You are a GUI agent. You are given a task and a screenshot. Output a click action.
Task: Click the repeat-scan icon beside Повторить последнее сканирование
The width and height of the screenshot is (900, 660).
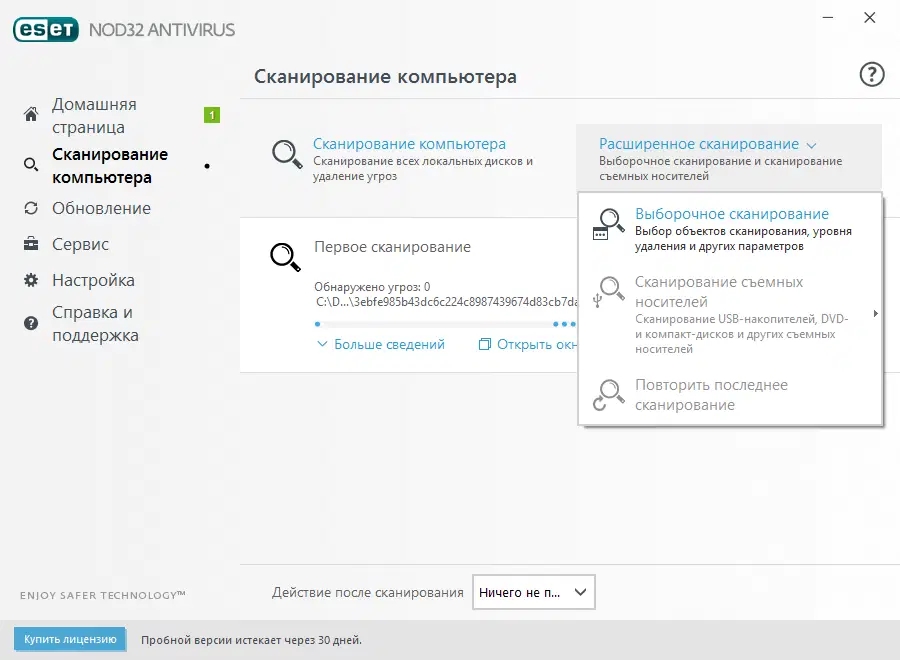608,393
